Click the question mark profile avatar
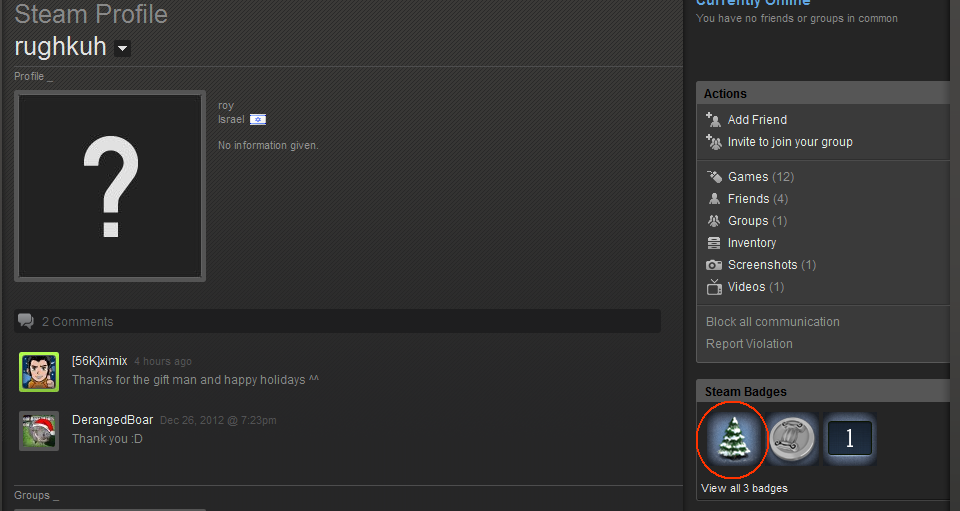The image size is (960, 511). tap(110, 186)
